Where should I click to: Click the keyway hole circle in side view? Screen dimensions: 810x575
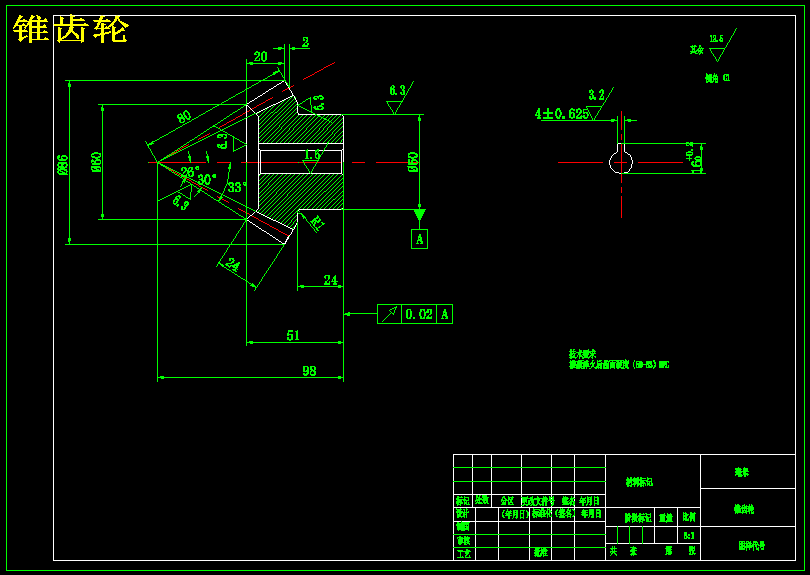621,162
